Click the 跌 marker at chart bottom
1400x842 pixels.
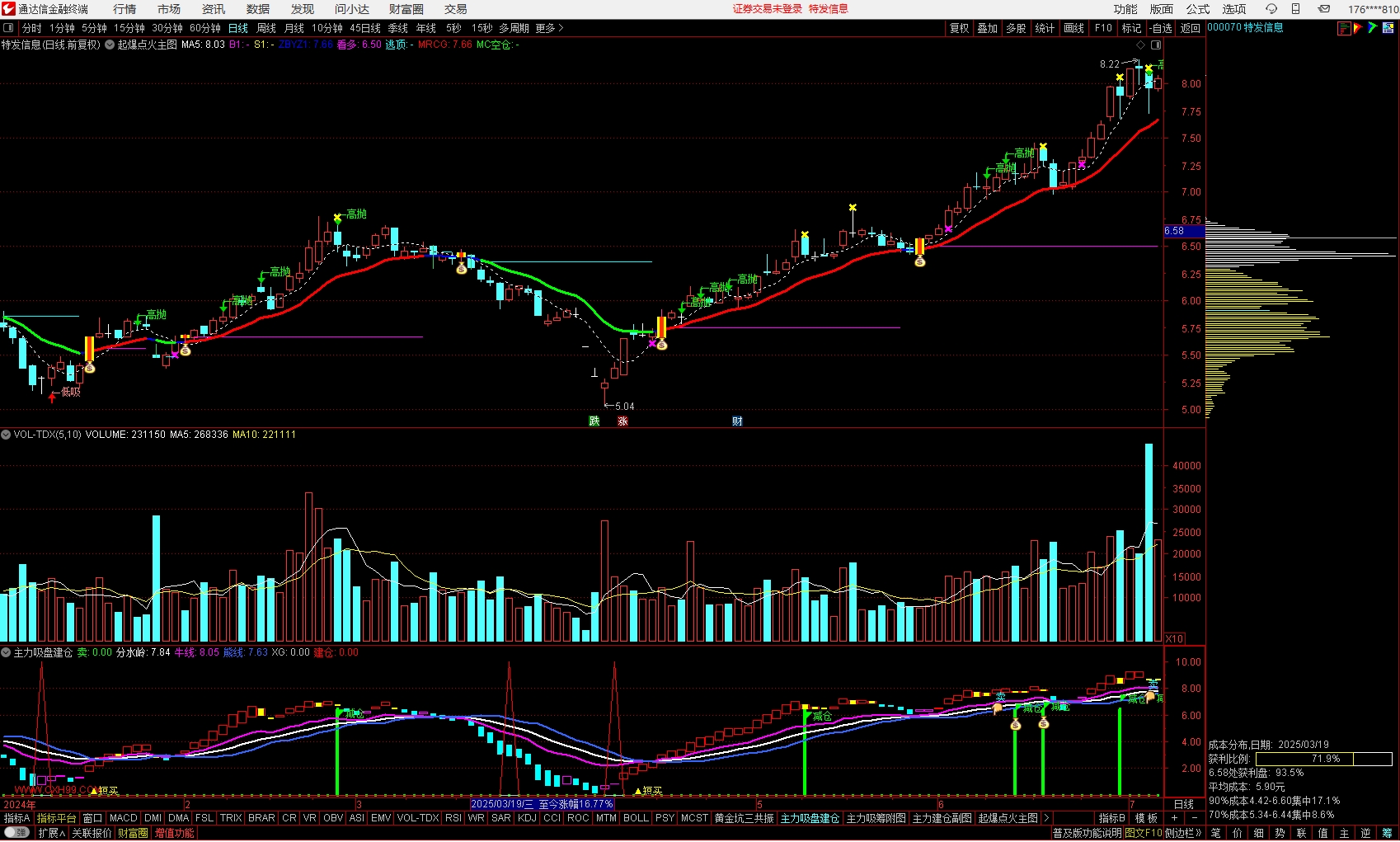[x=594, y=421]
